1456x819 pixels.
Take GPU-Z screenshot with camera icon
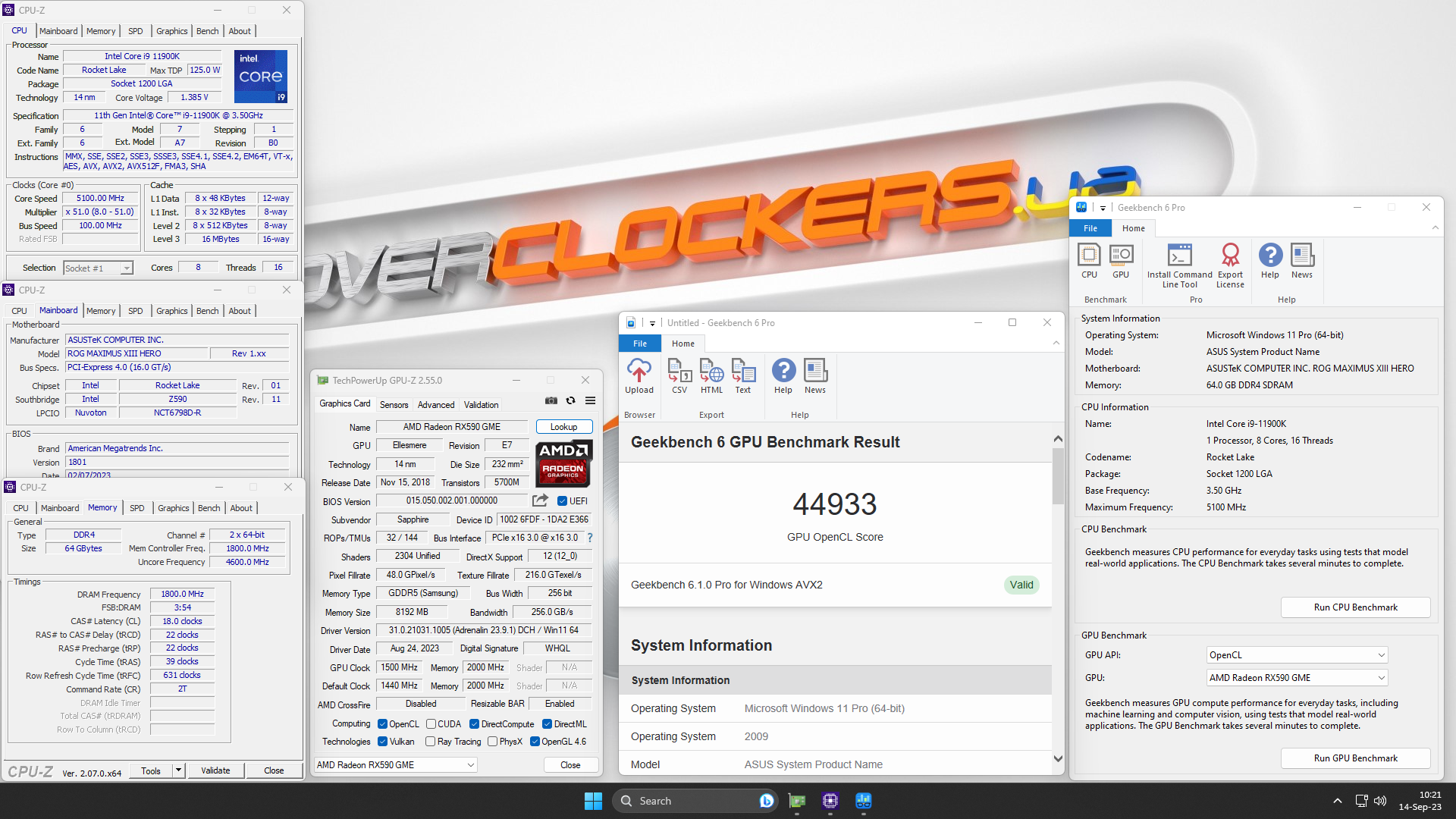[551, 400]
